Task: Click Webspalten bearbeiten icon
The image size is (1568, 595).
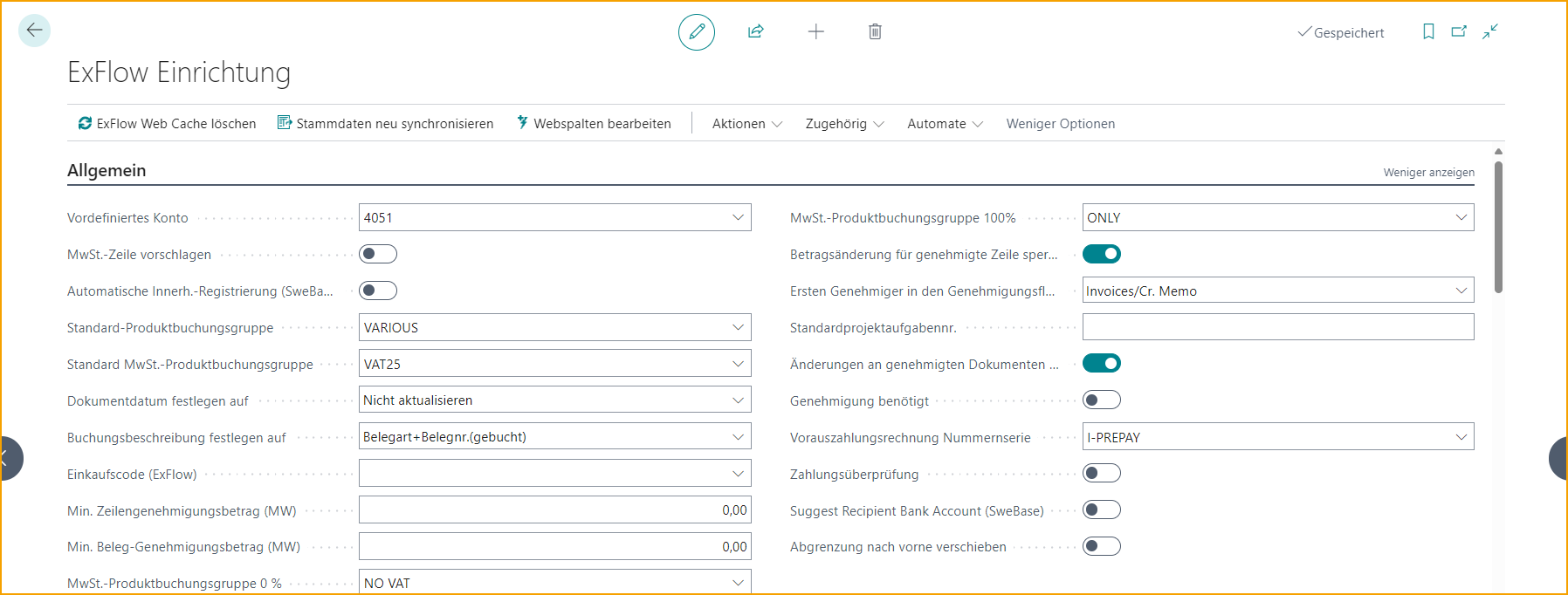Action: (523, 123)
